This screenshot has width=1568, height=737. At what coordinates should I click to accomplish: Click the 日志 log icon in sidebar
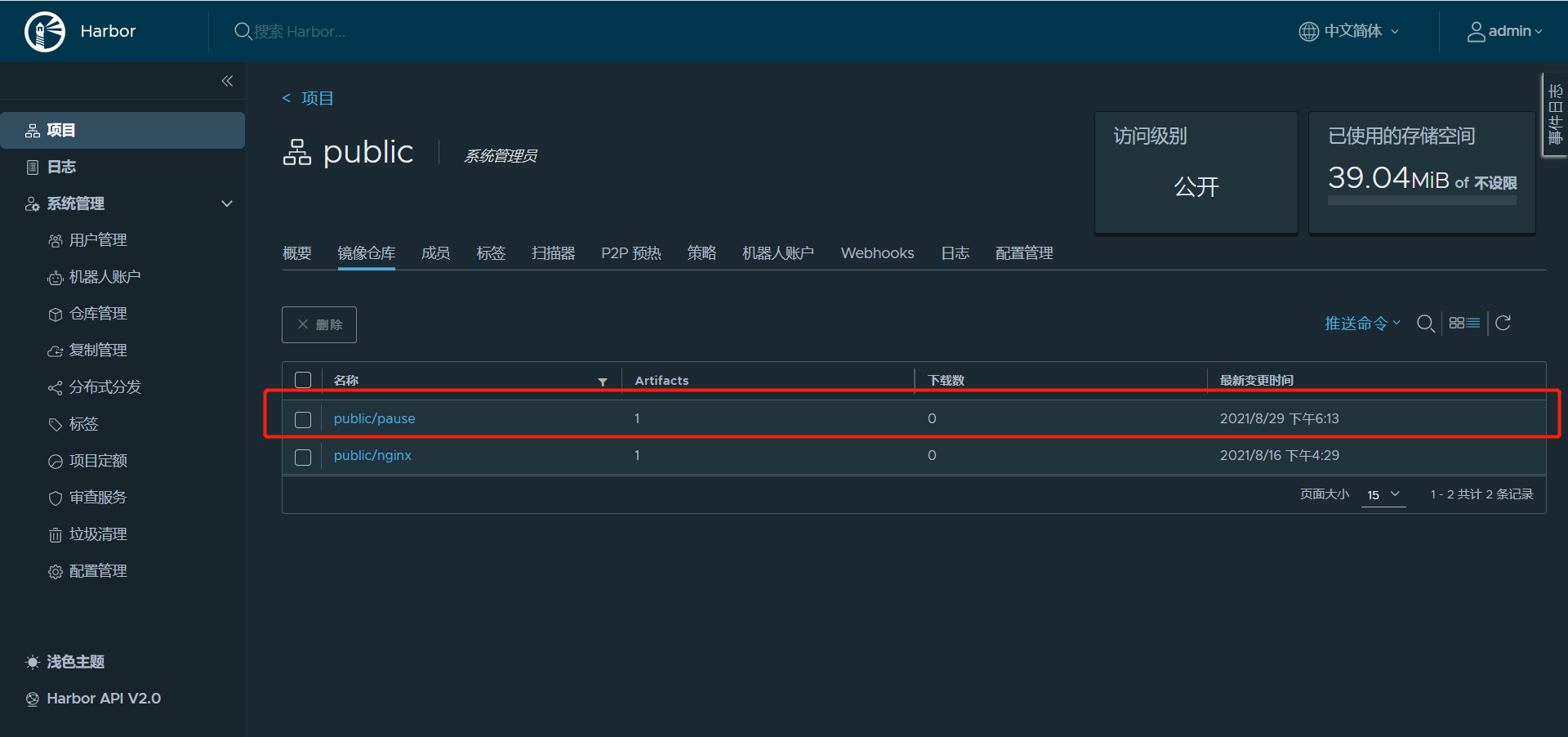pos(33,167)
